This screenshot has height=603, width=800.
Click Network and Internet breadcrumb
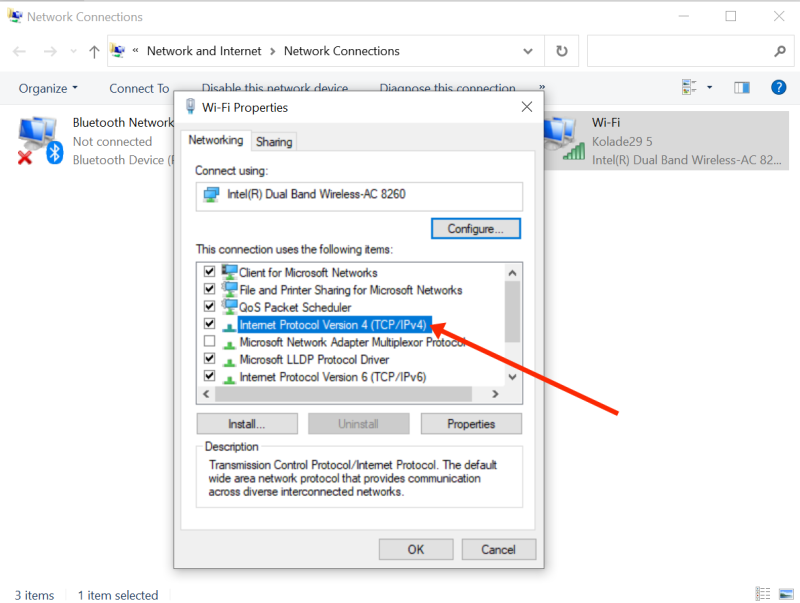[x=204, y=51]
